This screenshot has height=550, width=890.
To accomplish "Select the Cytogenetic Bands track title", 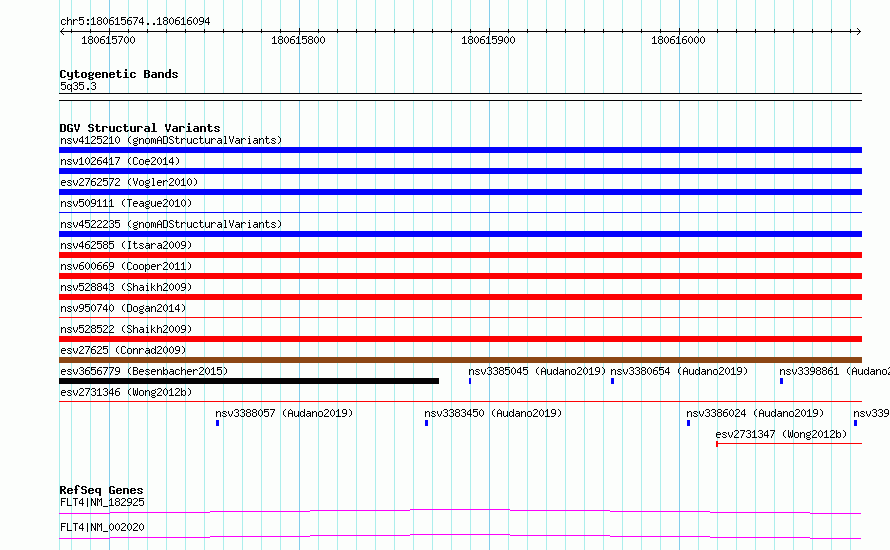I will (x=119, y=74).
